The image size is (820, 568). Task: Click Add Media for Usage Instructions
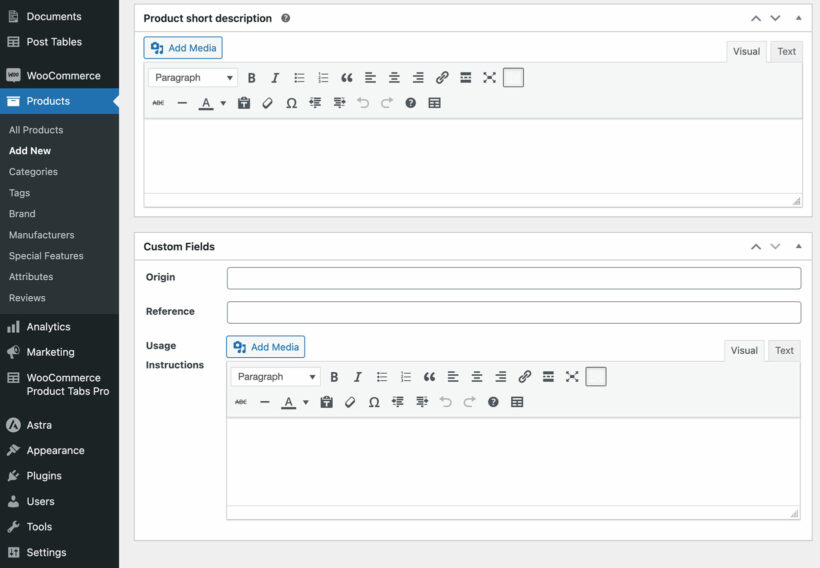click(266, 347)
